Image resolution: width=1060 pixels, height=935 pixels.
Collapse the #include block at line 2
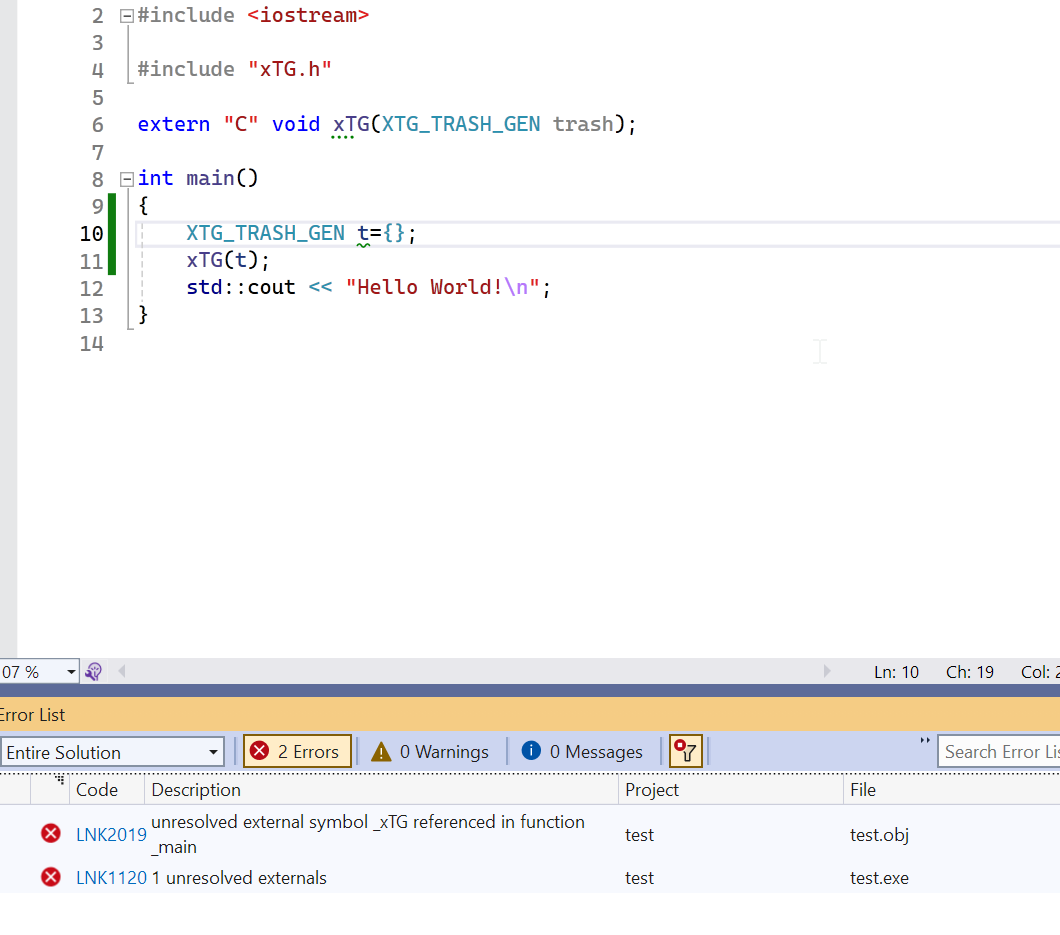coord(126,16)
